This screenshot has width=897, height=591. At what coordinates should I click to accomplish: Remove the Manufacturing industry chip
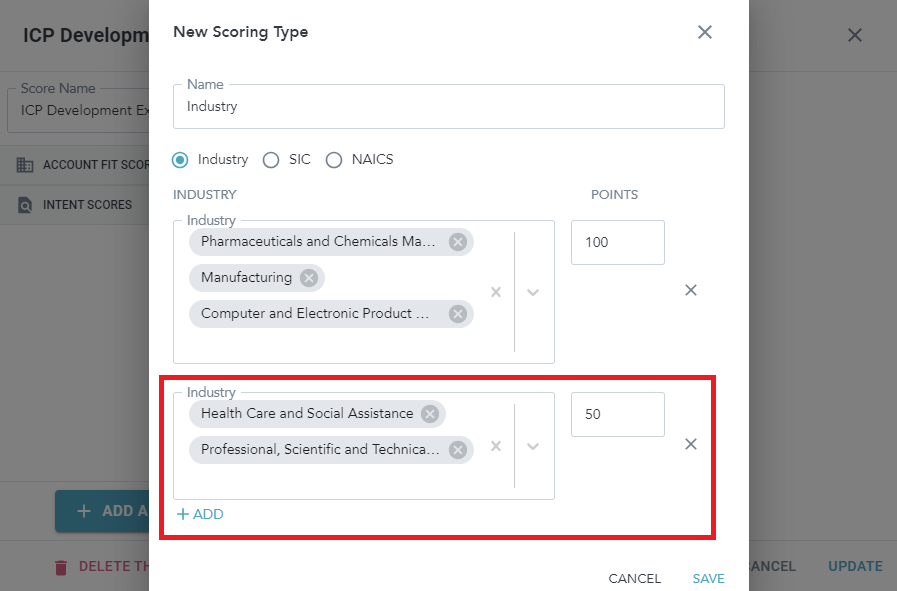308,278
